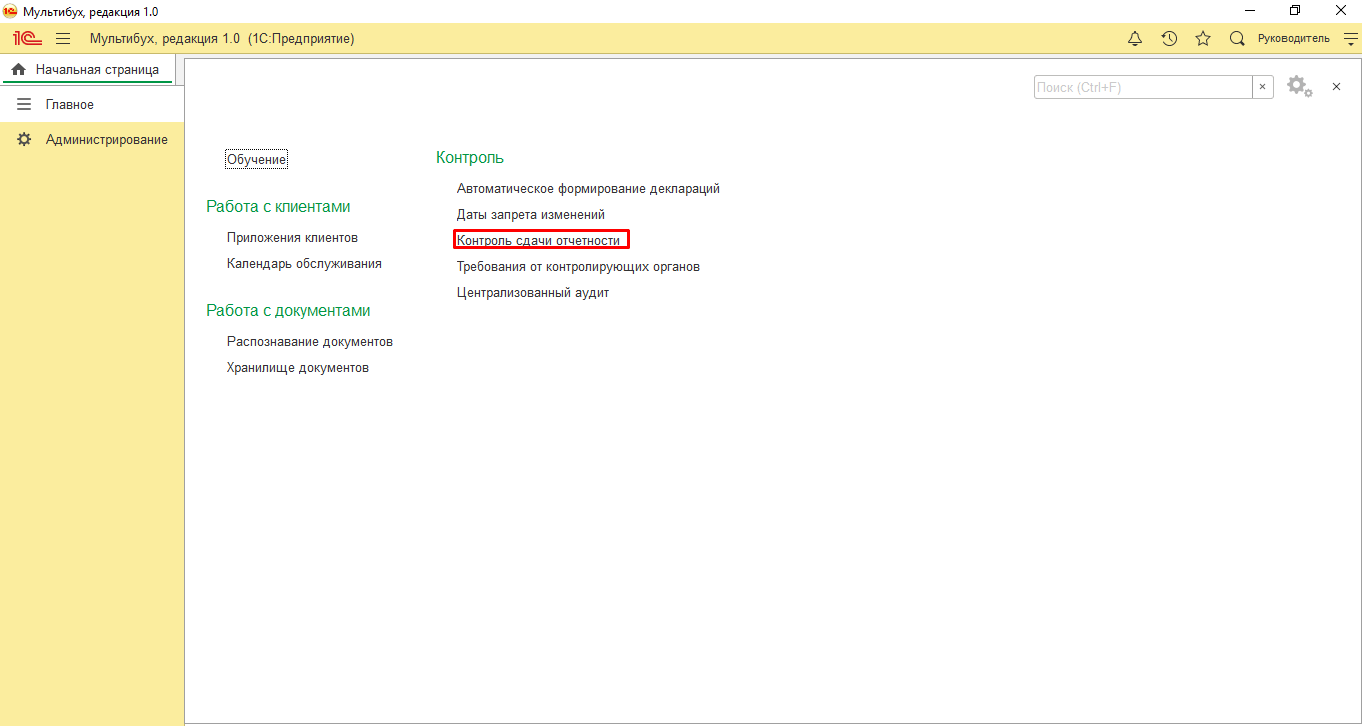The height and width of the screenshot is (726, 1362).
Task: Focus the Поиск (Ctrl+F) field
Action: click(1143, 87)
